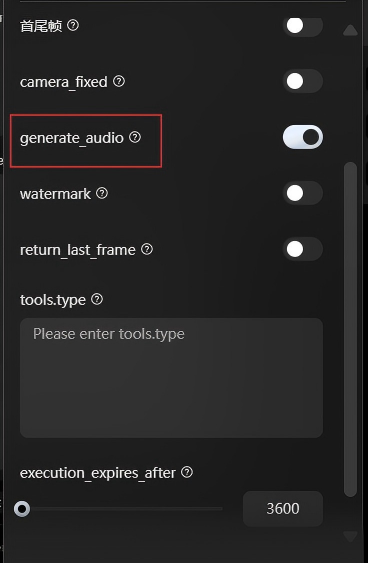Image resolution: width=368 pixels, height=563 pixels.
Task: Click the 3600 value input box
Action: pos(283,509)
